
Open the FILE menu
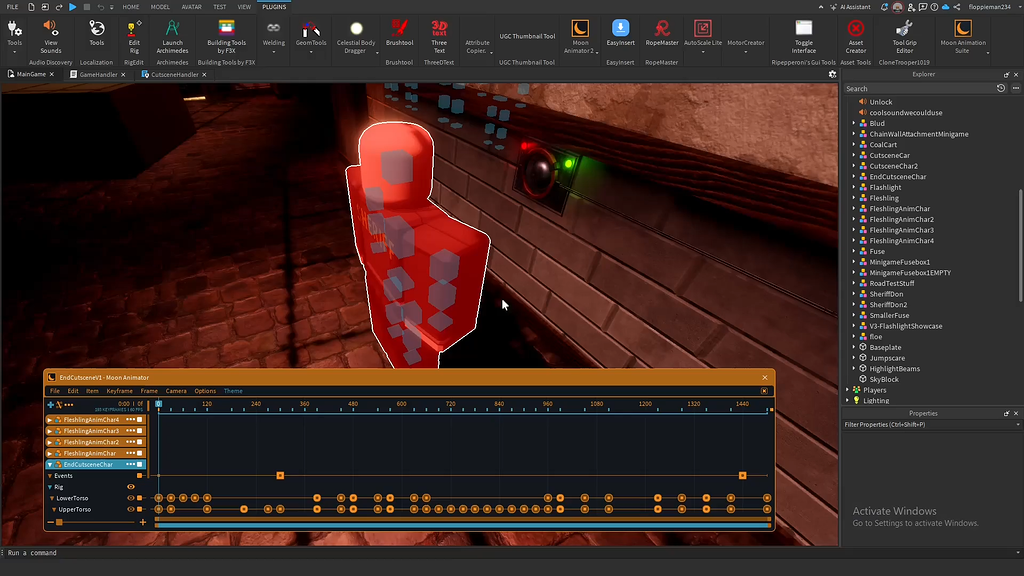[12, 7]
